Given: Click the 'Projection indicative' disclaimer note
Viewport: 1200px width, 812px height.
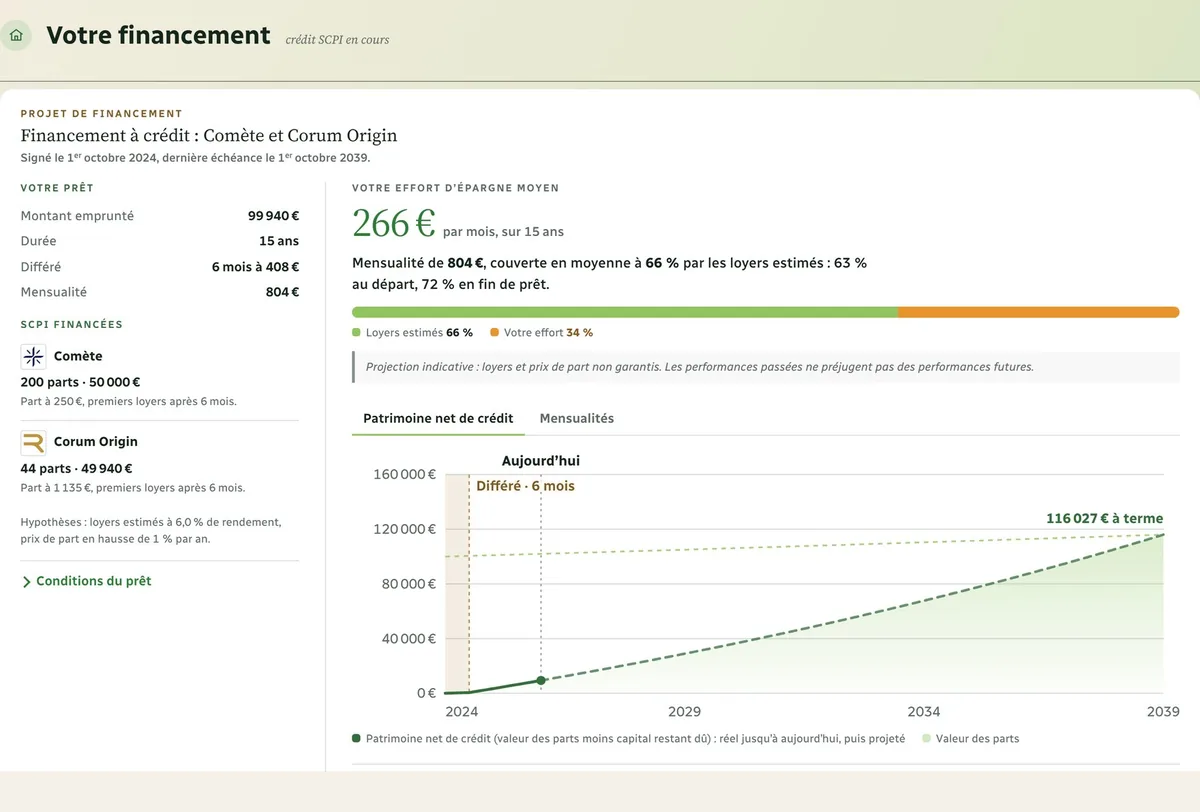Looking at the screenshot, I should pos(766,367).
